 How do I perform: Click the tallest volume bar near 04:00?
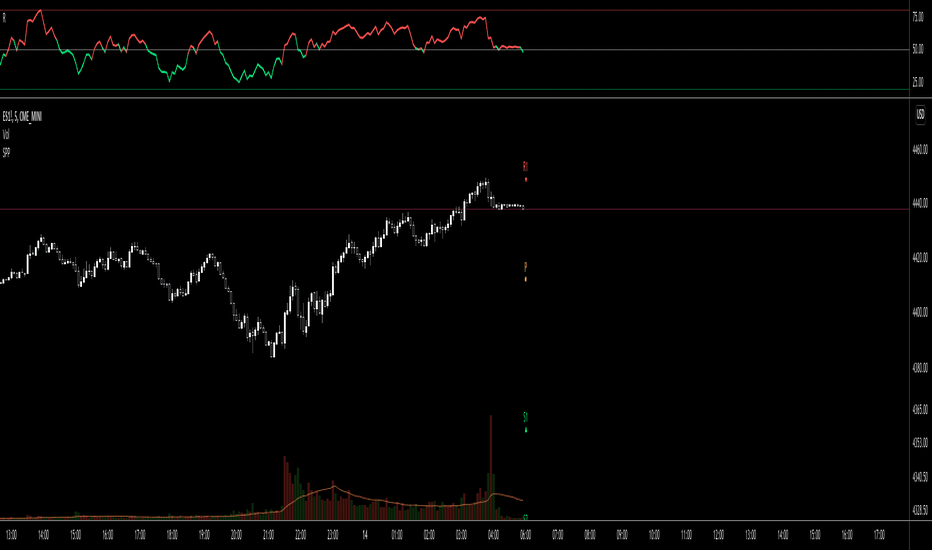491,467
